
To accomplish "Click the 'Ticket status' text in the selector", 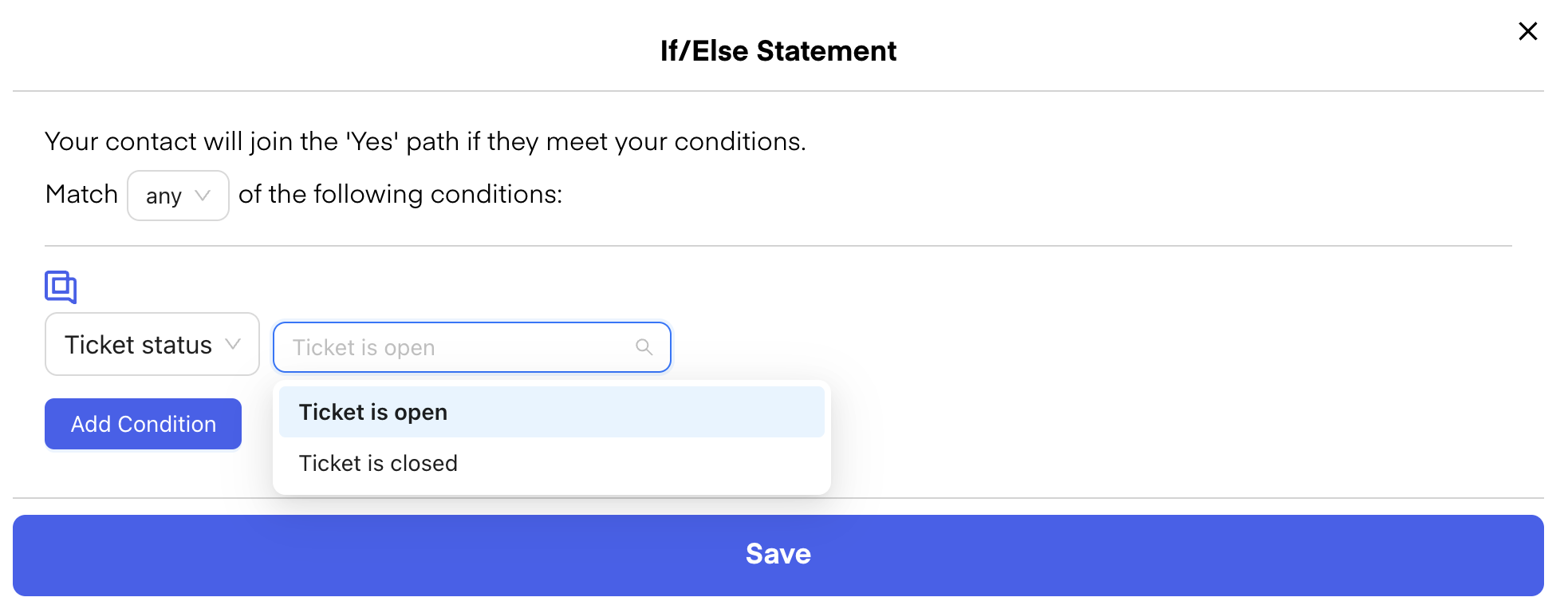I will pyautogui.click(x=138, y=345).
